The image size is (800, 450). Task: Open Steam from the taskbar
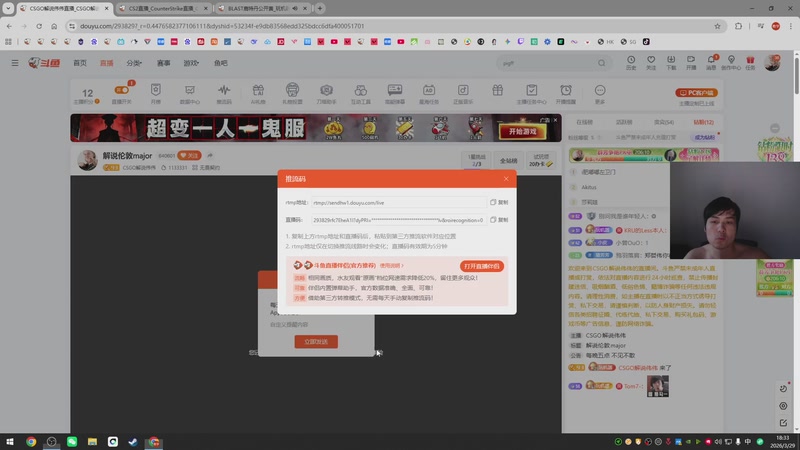pos(133,442)
